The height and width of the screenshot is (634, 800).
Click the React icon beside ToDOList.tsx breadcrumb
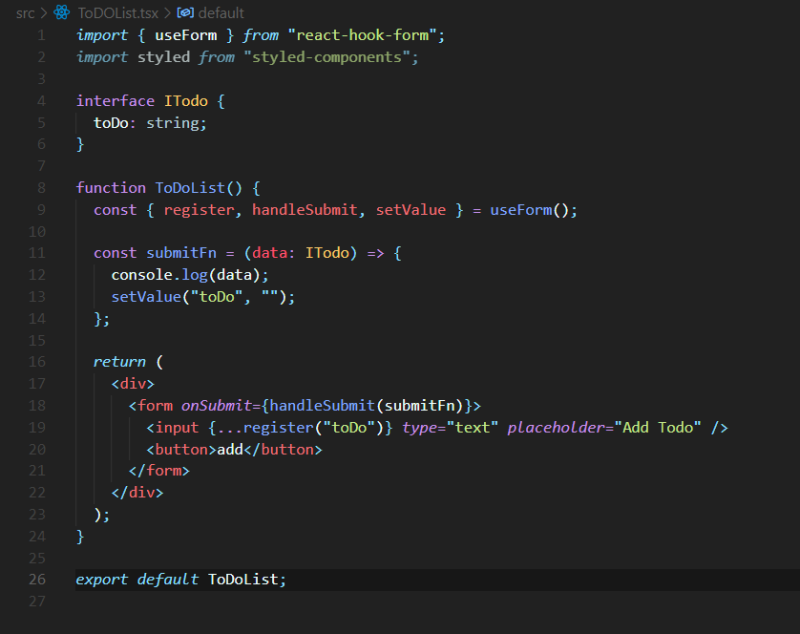pos(62,13)
